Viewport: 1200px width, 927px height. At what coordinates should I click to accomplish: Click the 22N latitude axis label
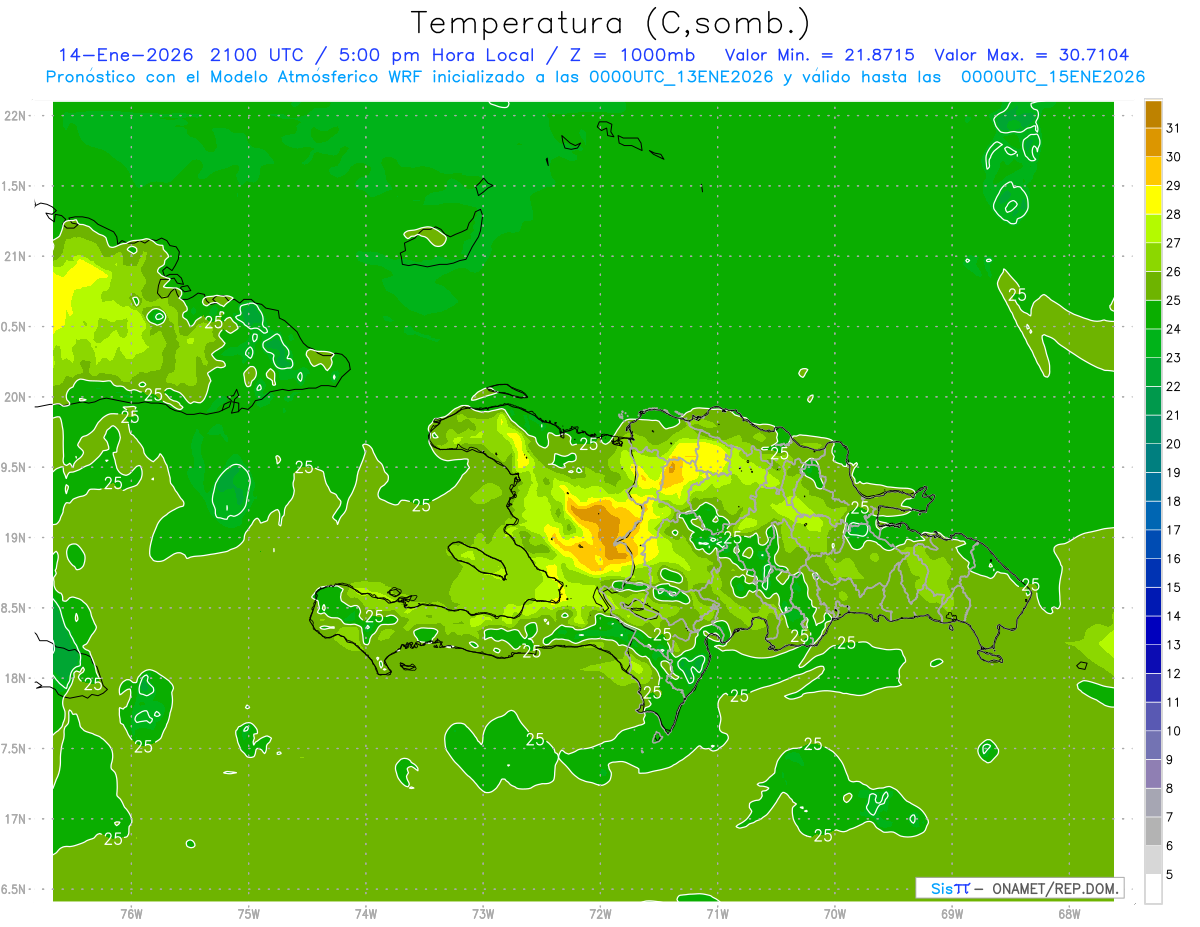point(16,116)
